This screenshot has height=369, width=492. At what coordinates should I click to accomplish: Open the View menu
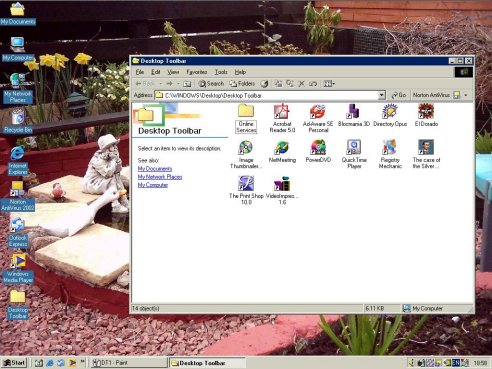point(173,72)
